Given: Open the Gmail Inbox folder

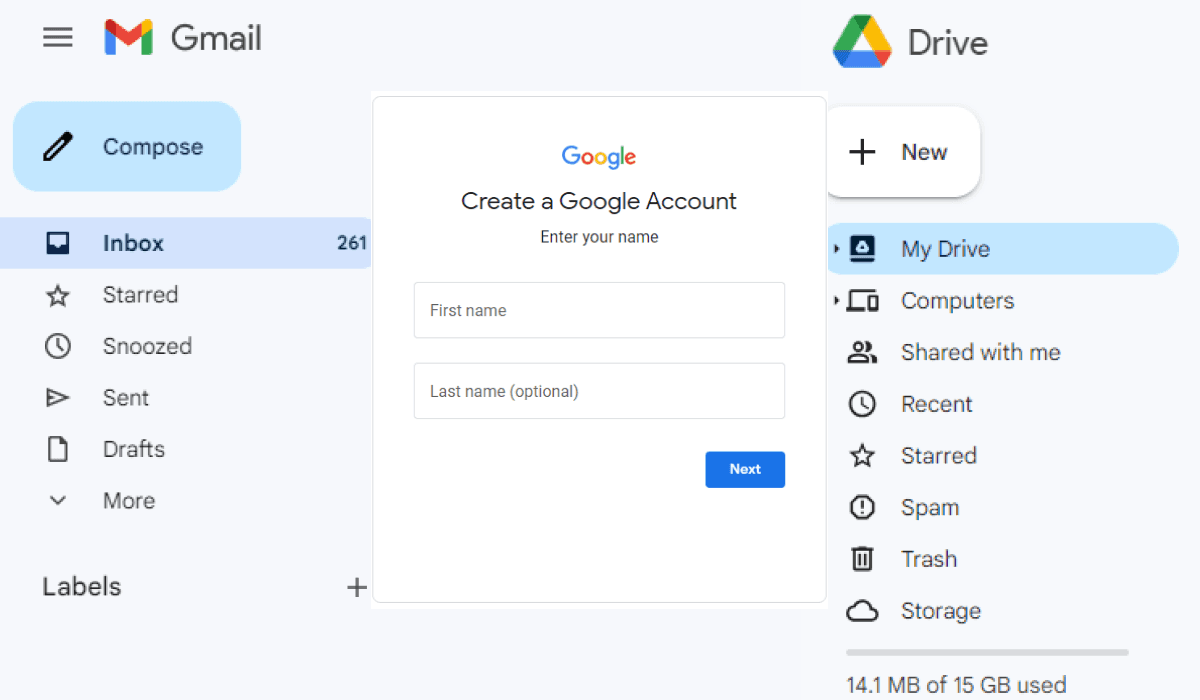Looking at the screenshot, I should click(133, 243).
